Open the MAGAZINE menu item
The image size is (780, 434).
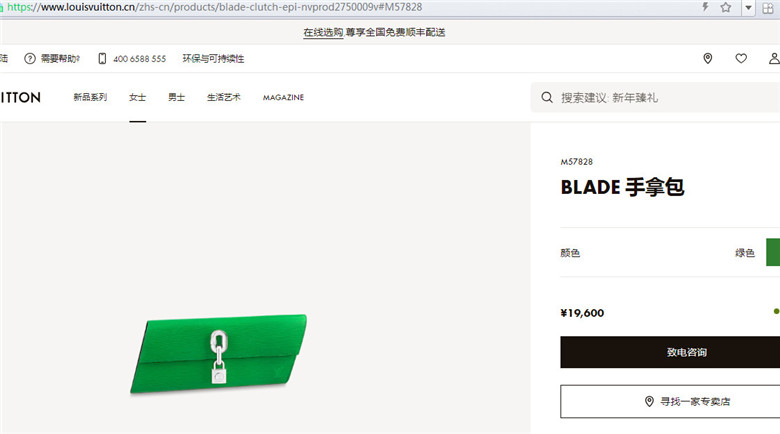(283, 98)
